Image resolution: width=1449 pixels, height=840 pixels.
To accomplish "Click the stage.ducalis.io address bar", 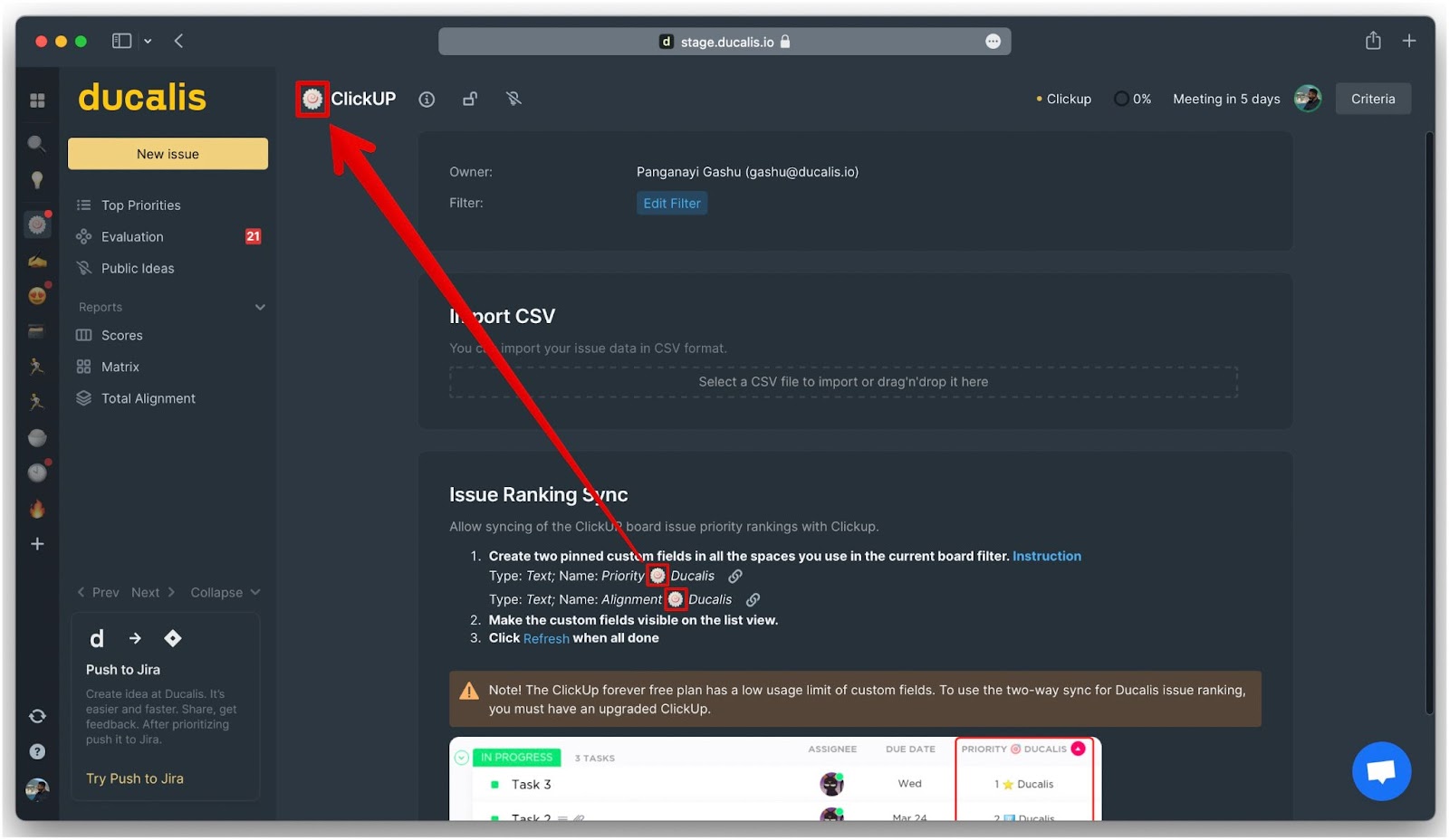I will (724, 42).
